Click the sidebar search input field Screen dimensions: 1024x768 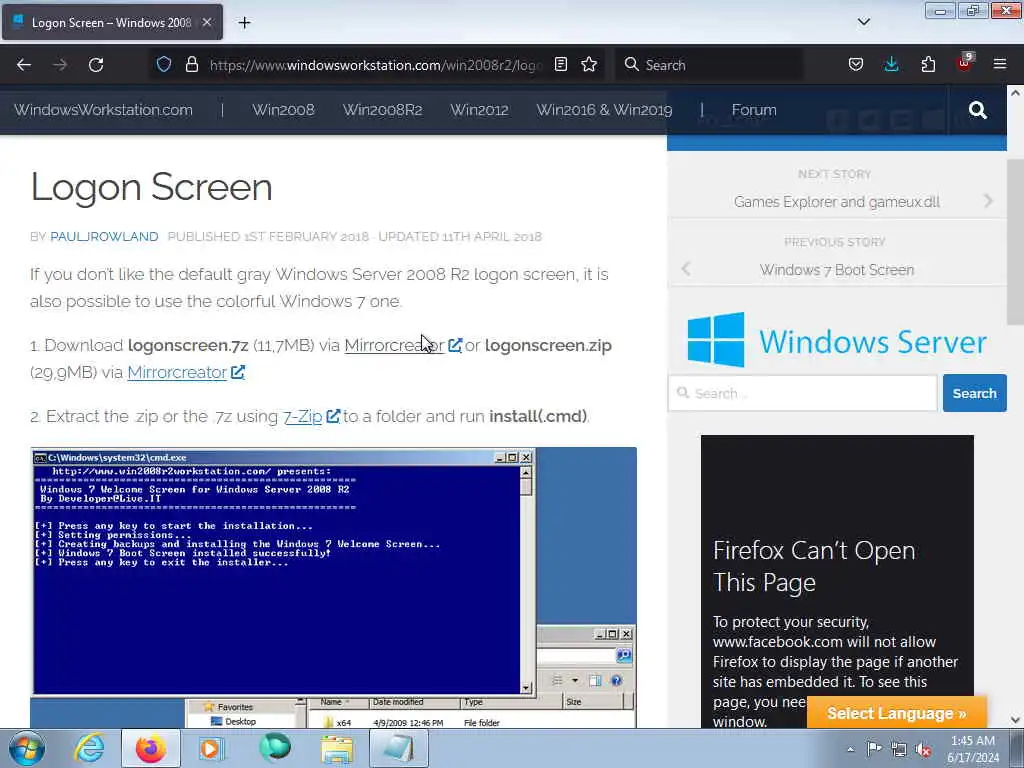click(x=802, y=393)
